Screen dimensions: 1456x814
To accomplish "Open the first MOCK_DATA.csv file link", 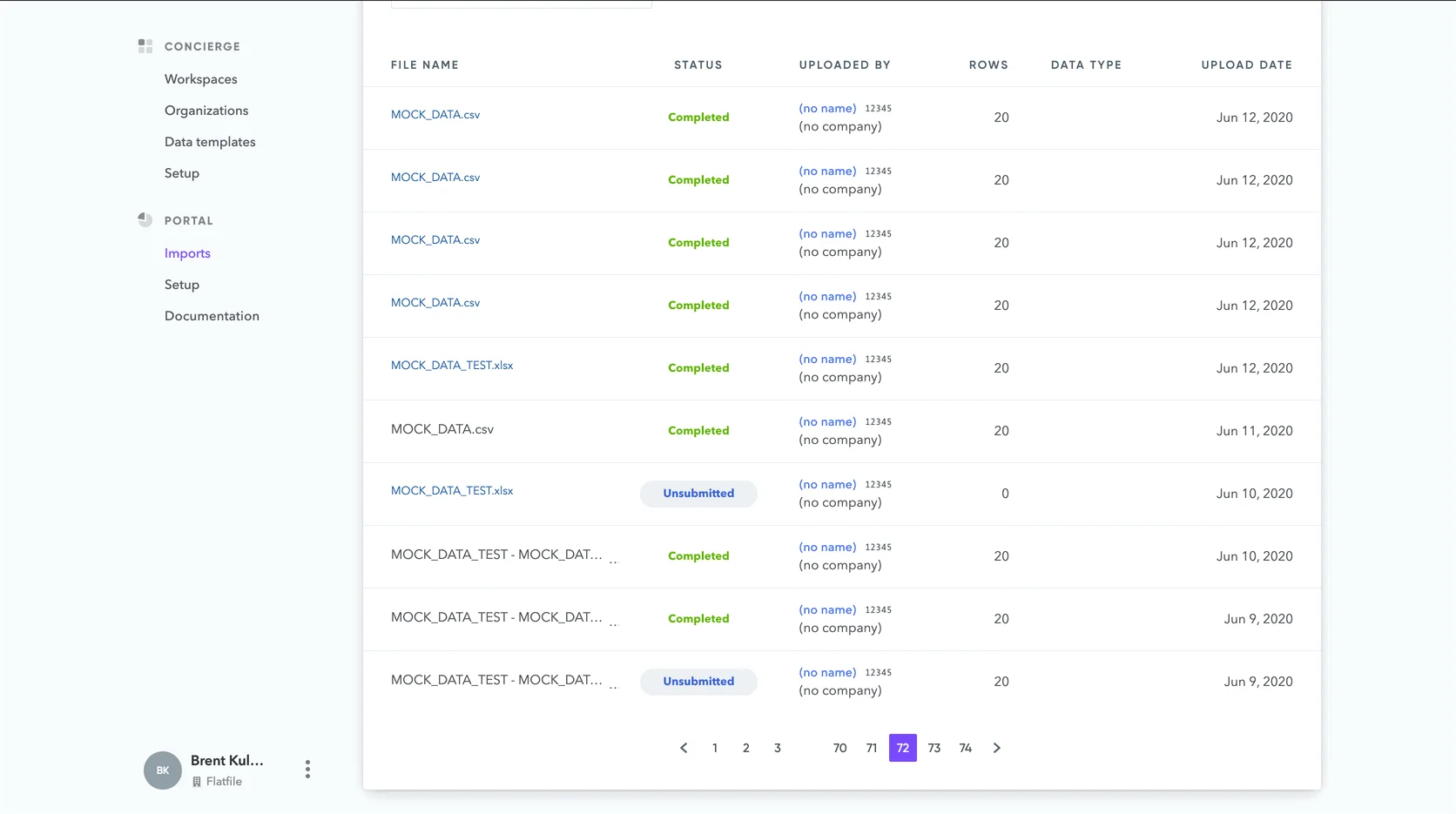I will click(x=435, y=114).
